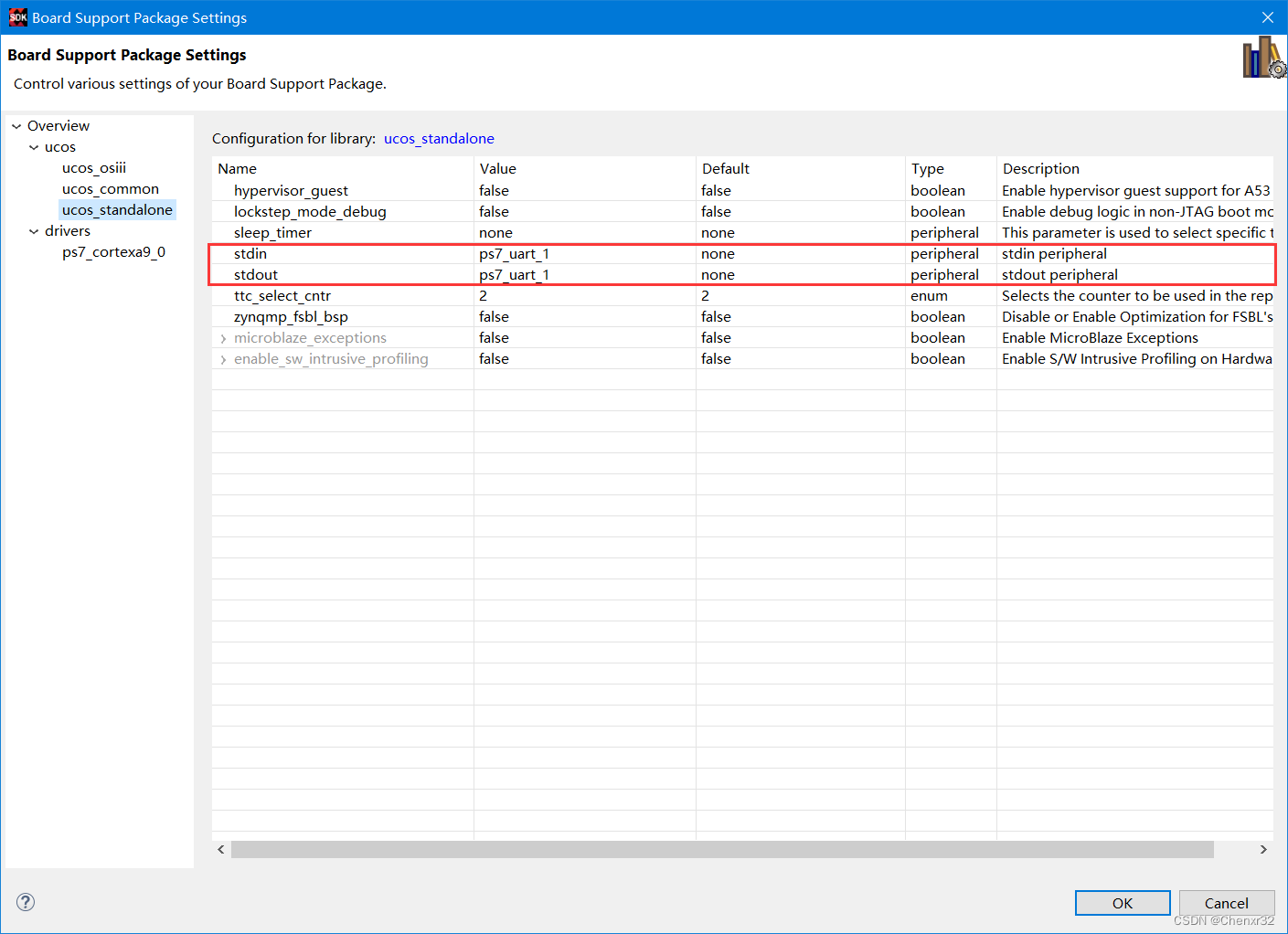Image resolution: width=1288 pixels, height=934 pixels.
Task: Select the sleep_timer name cell
Action: point(343,233)
